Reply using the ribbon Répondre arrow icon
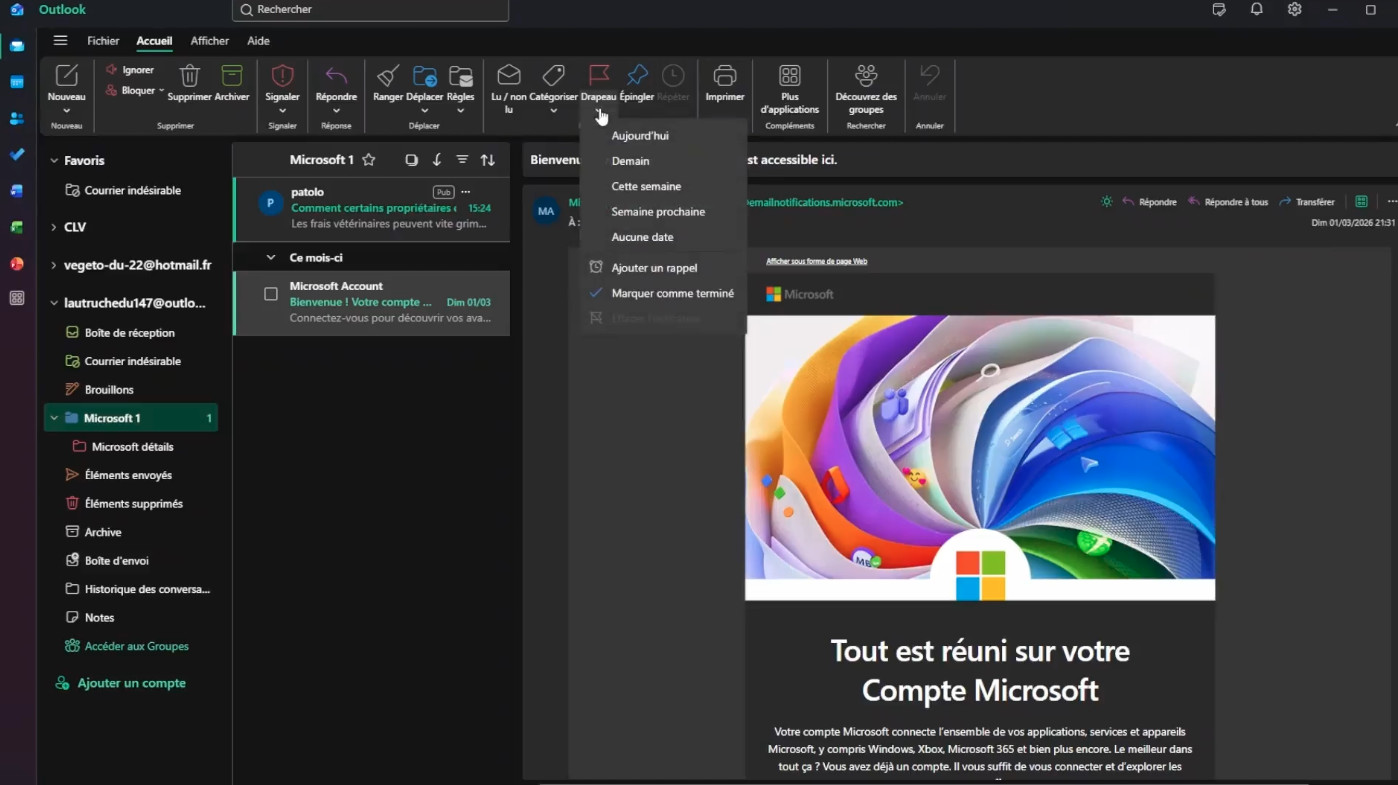 (336, 76)
